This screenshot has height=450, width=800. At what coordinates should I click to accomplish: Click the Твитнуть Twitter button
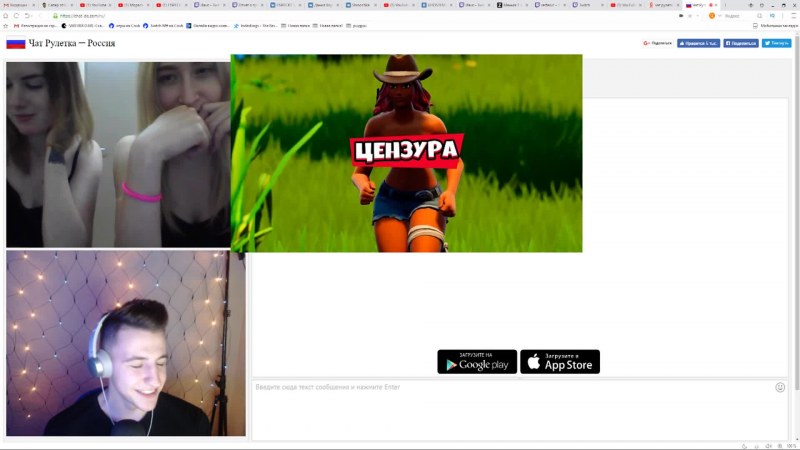(777, 43)
